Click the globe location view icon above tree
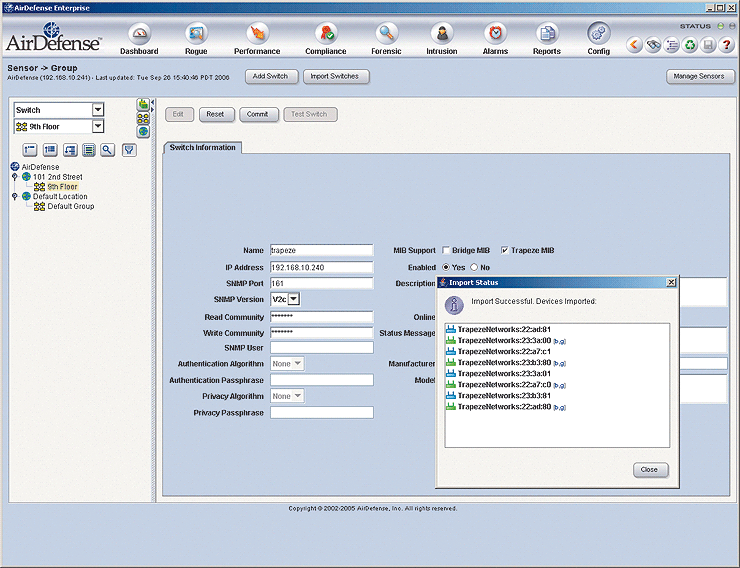740x568 pixels. pos(143,132)
